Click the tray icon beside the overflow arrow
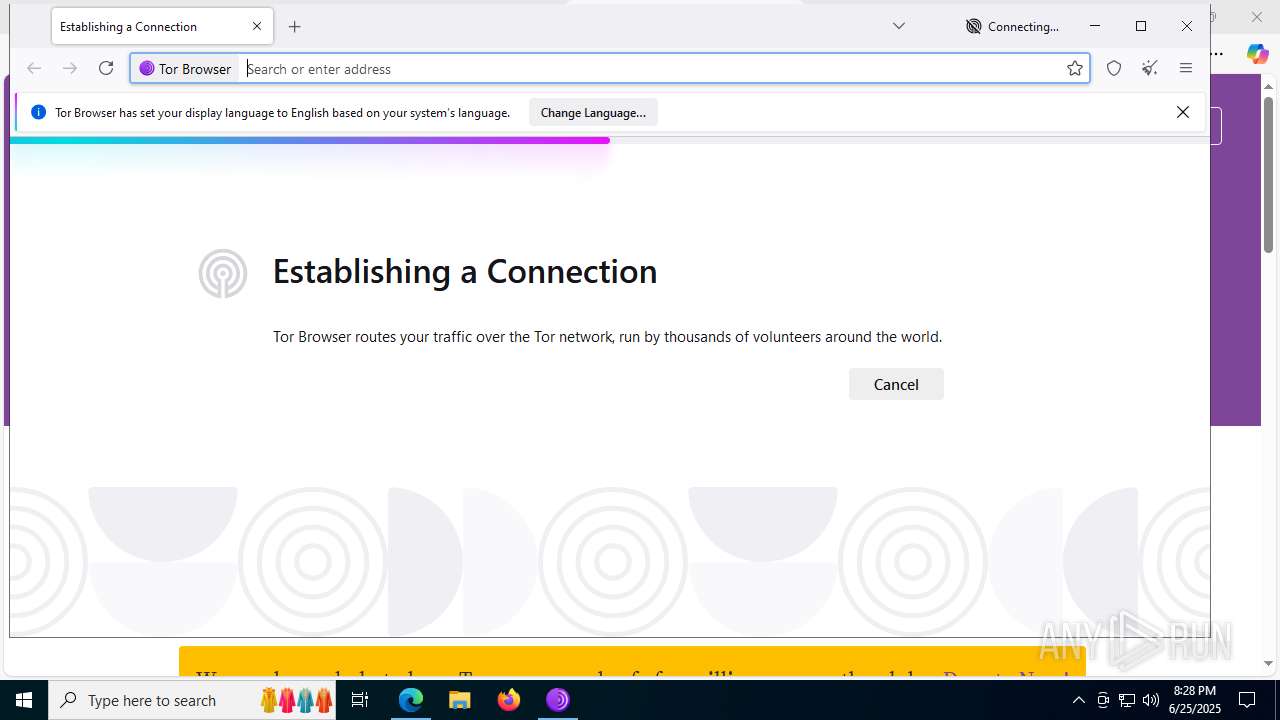Image resolution: width=1280 pixels, height=720 pixels. pyautogui.click(x=1103, y=700)
